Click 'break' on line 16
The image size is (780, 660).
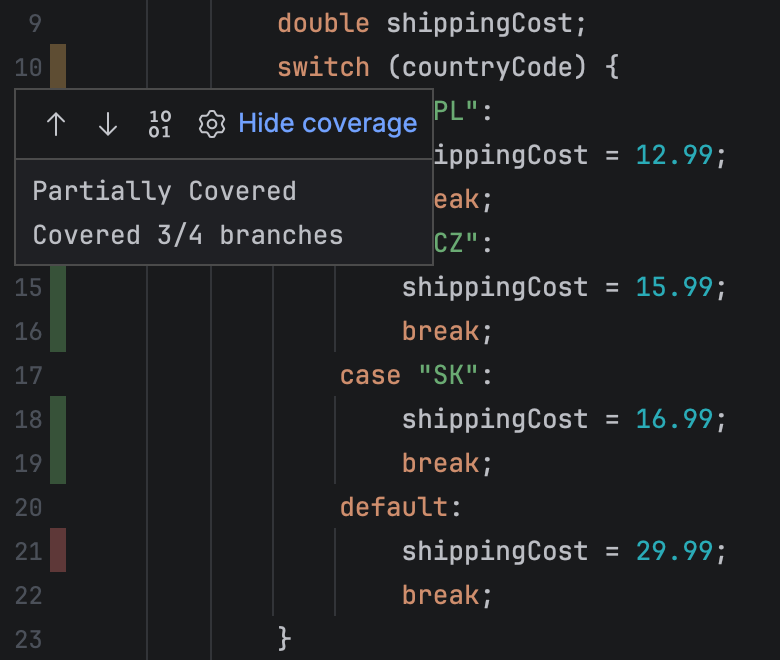(440, 331)
